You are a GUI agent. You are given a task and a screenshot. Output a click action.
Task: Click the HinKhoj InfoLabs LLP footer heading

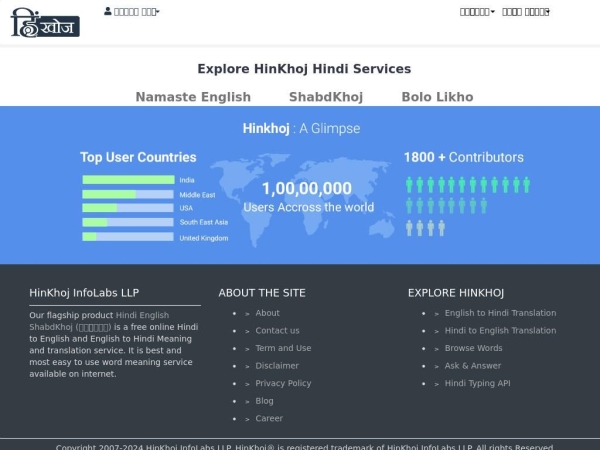pyautogui.click(x=84, y=293)
